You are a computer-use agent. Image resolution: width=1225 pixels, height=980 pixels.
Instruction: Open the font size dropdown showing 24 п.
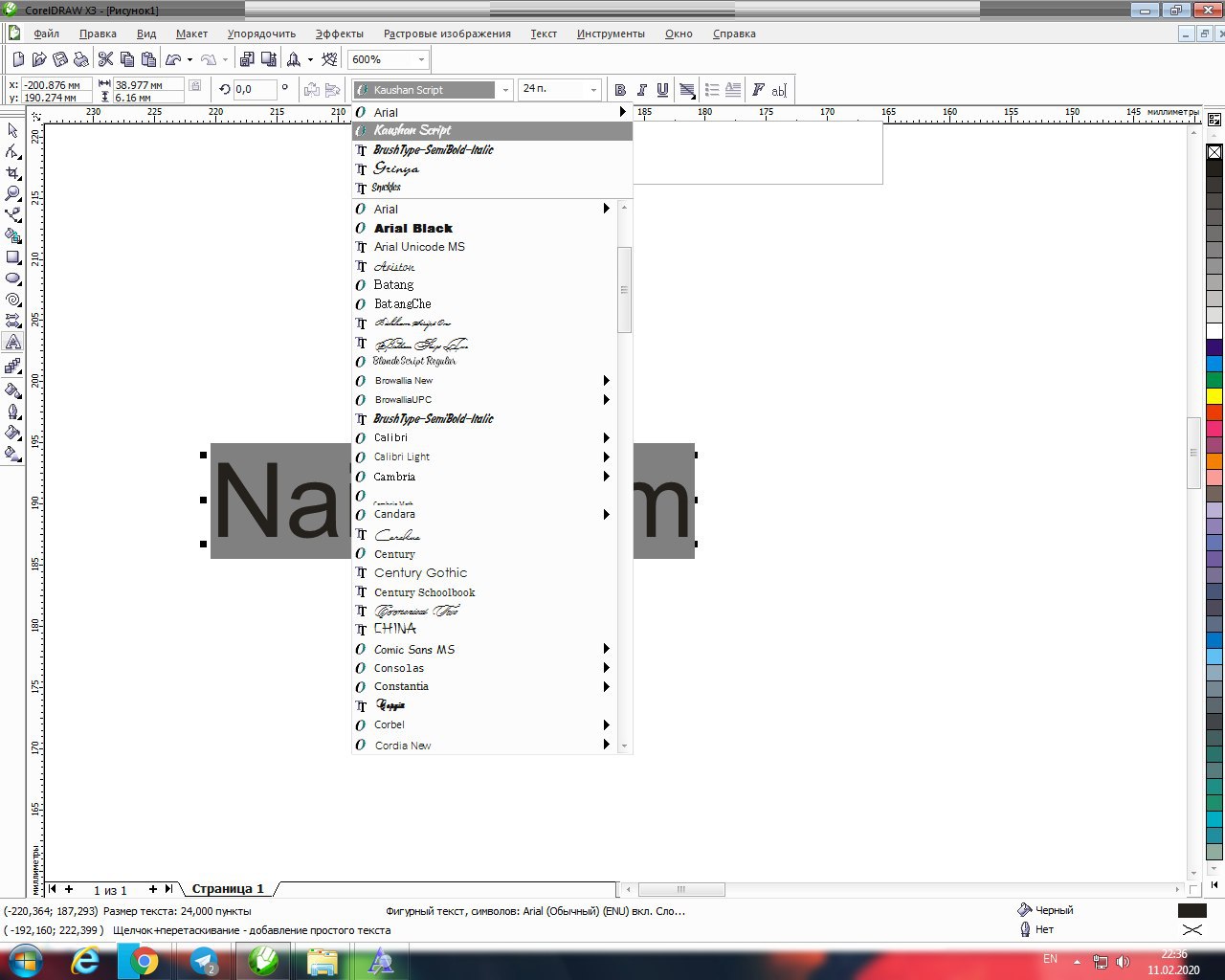pos(593,90)
